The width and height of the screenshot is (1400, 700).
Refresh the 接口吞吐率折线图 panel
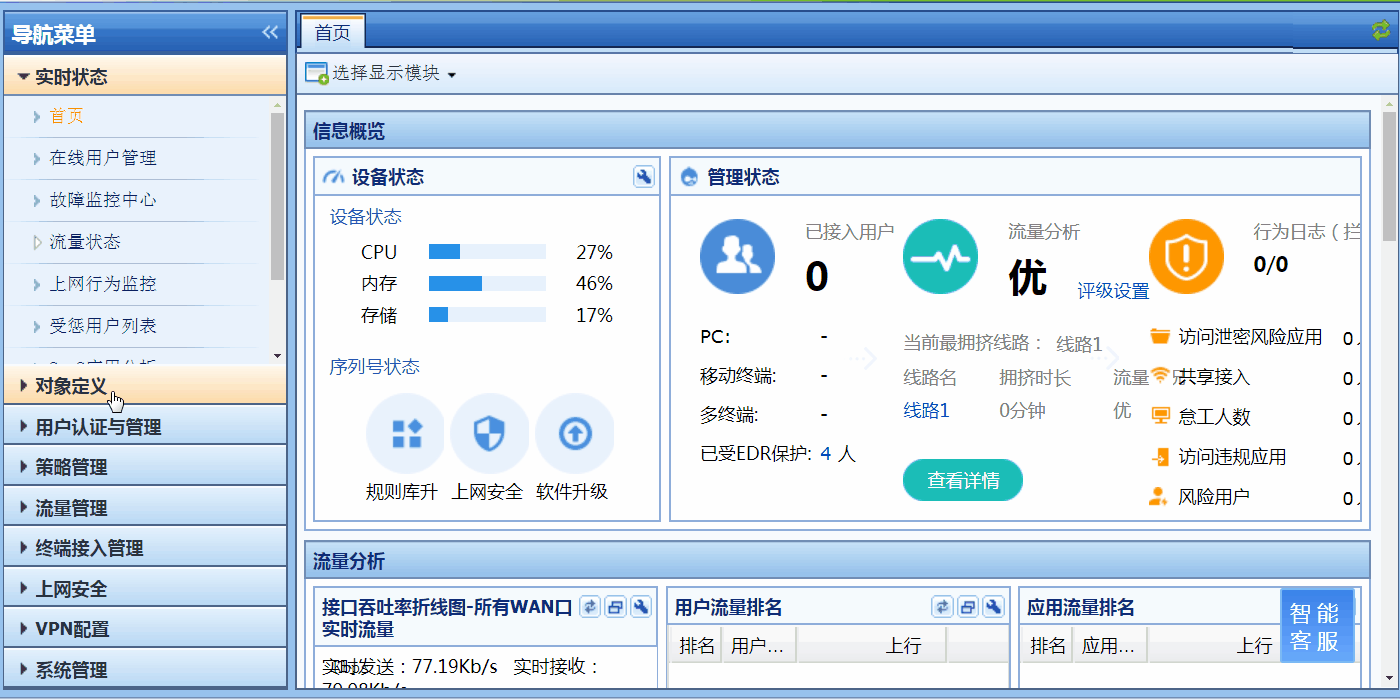pos(589,606)
